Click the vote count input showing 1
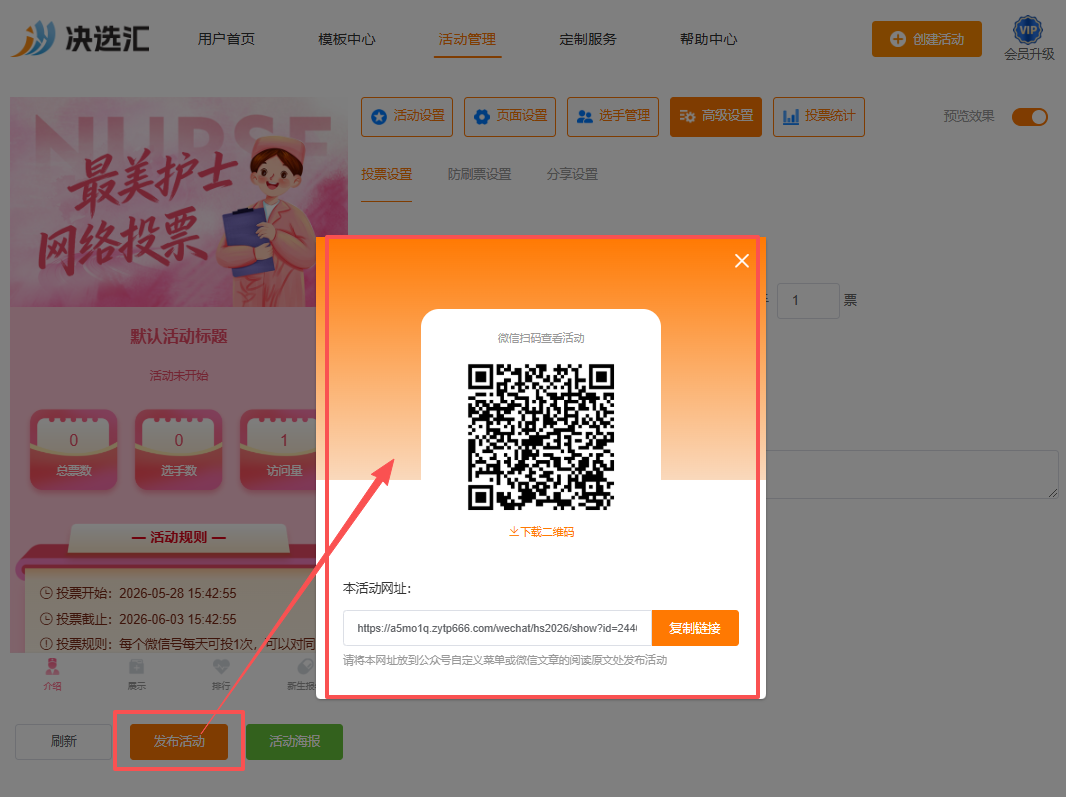1066x797 pixels. [x=808, y=301]
